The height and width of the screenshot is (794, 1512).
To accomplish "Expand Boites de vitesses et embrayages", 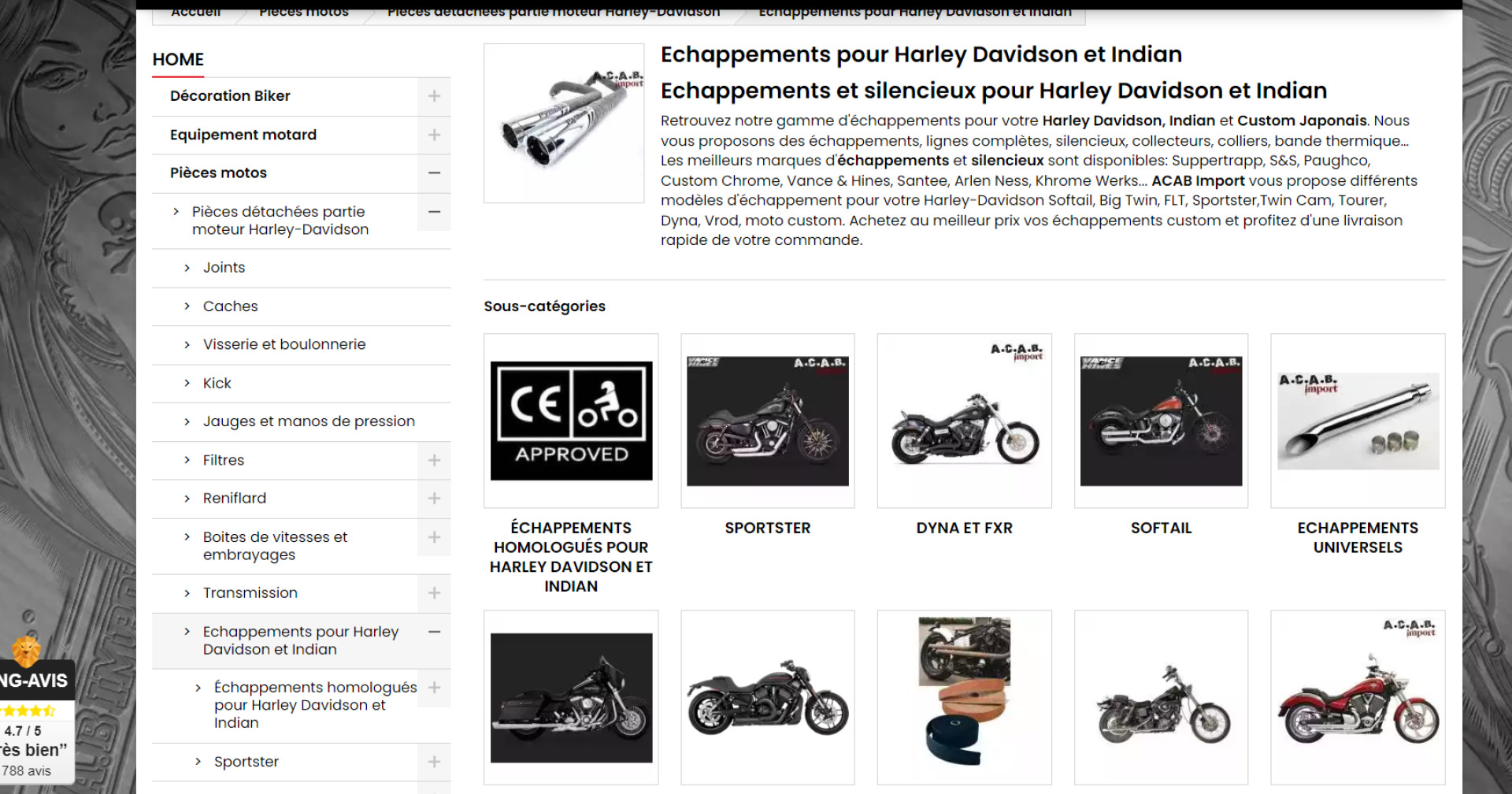I will click(434, 537).
